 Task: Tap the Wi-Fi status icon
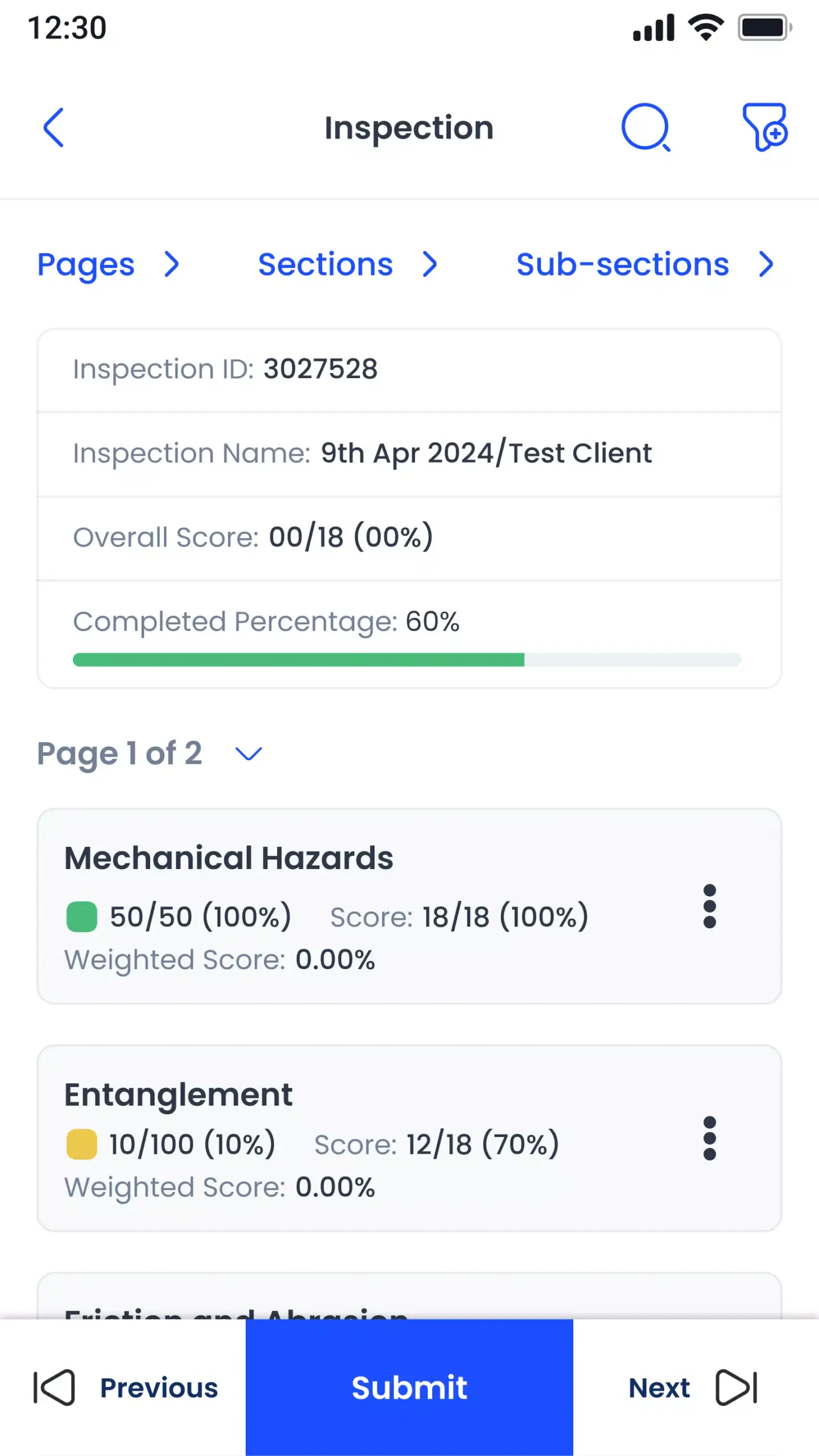click(x=706, y=28)
